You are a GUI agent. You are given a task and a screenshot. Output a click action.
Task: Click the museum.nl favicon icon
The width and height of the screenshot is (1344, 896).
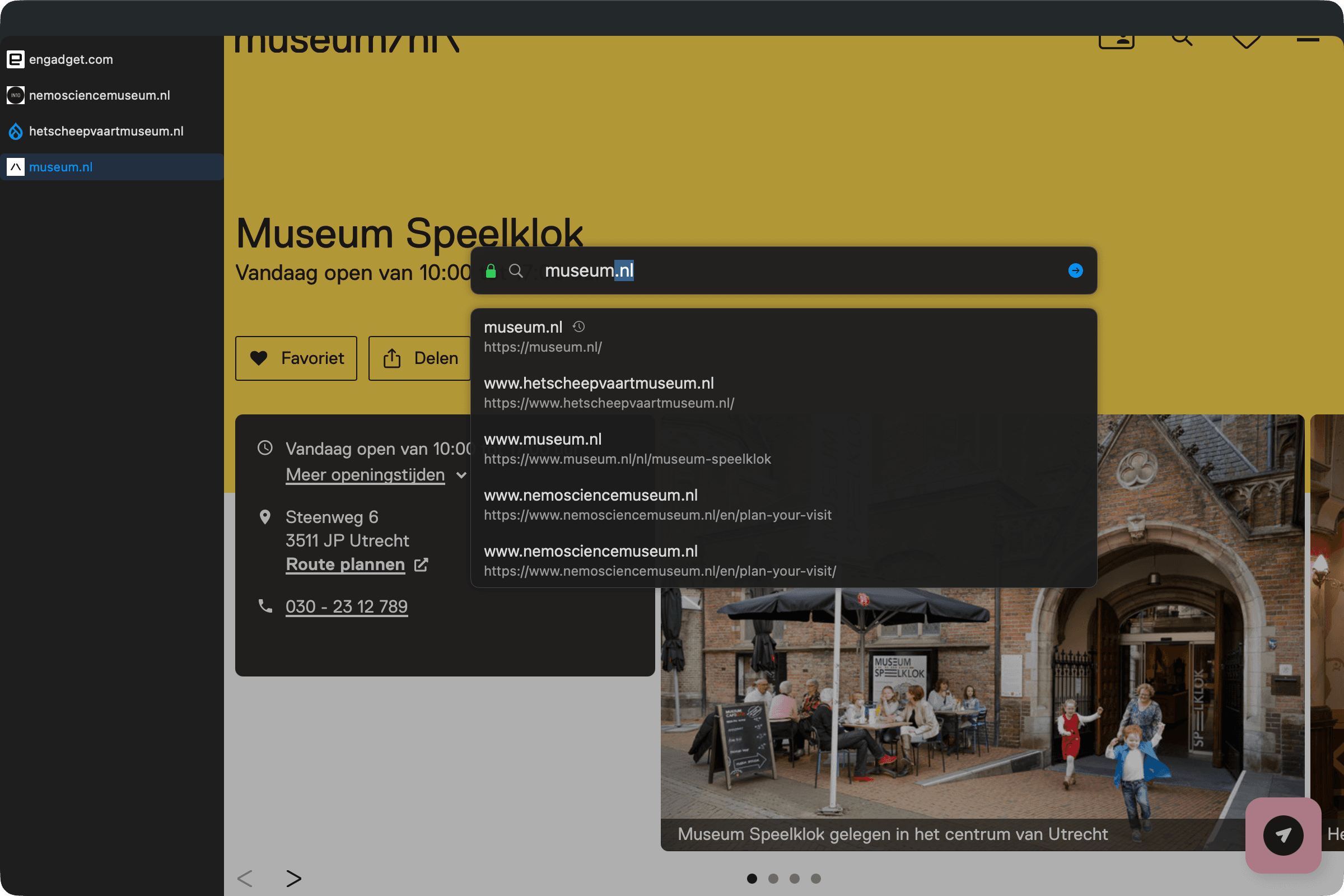click(16, 167)
